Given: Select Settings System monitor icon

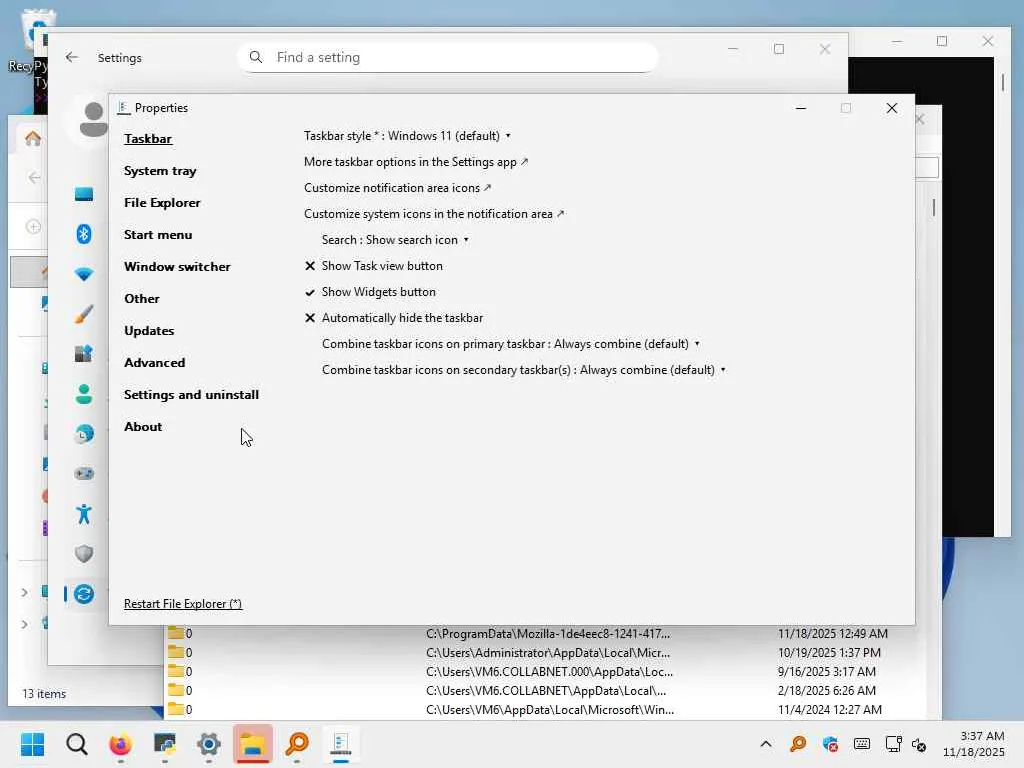Looking at the screenshot, I should (x=84, y=194).
